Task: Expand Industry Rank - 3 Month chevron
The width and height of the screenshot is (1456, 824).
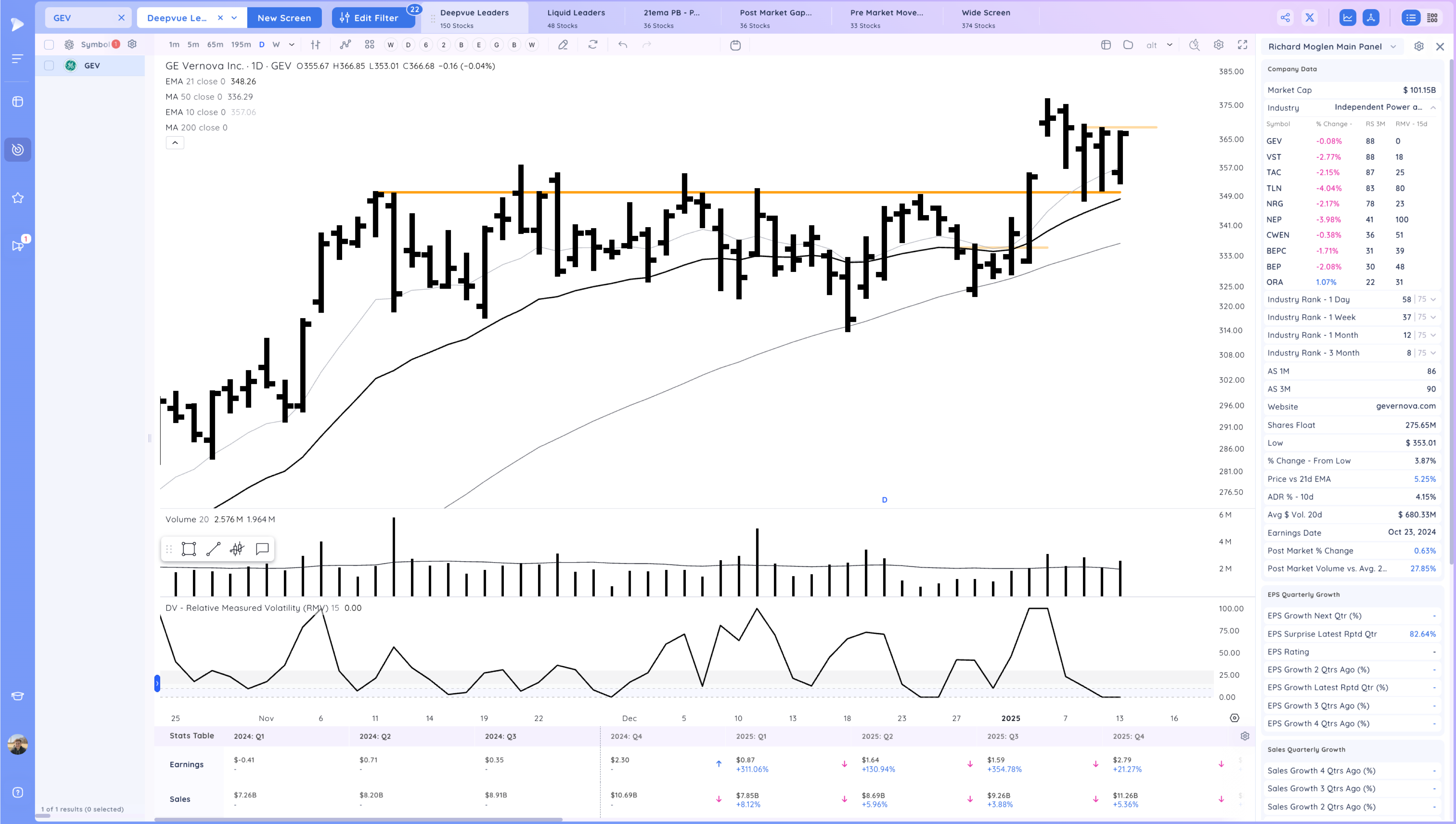Action: point(1433,353)
